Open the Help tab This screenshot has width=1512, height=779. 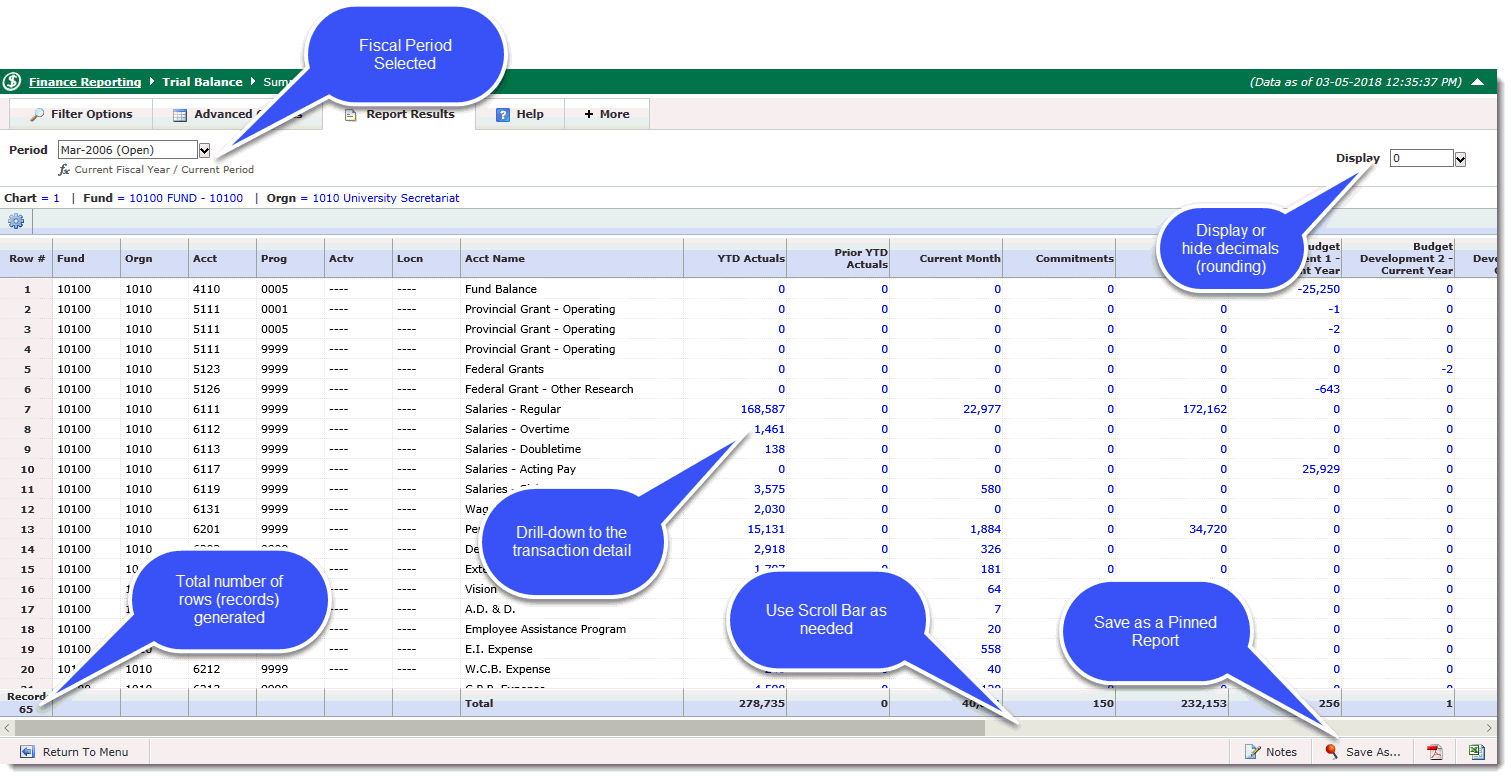coord(520,114)
